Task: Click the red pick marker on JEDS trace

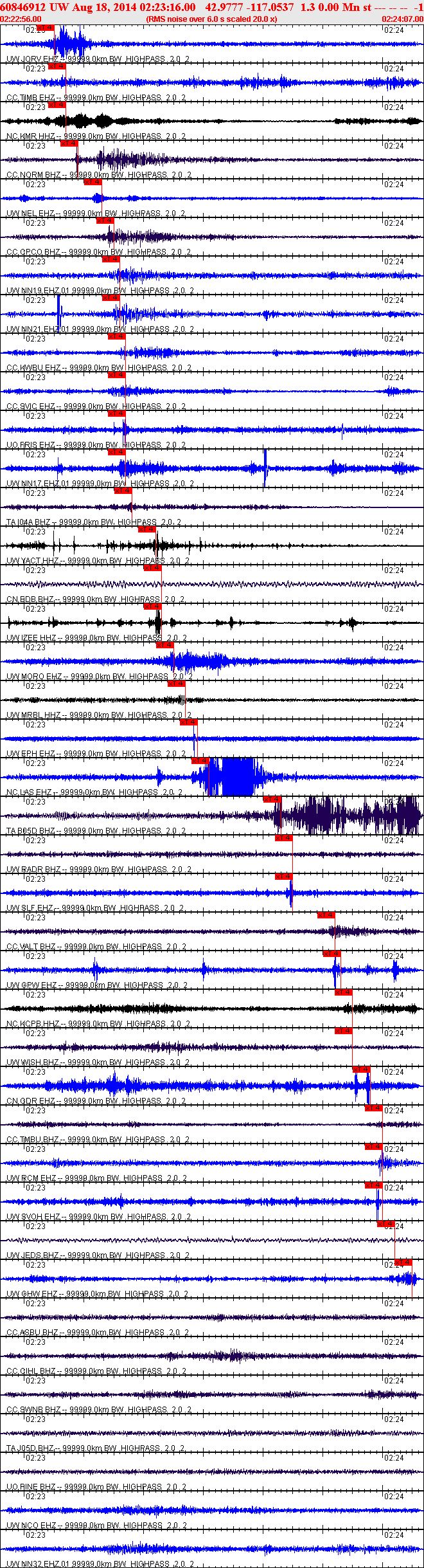Action: coord(385,1224)
